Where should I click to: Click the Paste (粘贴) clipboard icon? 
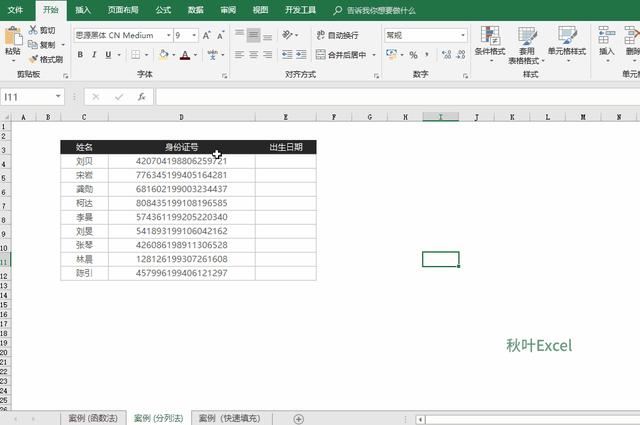(x=13, y=36)
